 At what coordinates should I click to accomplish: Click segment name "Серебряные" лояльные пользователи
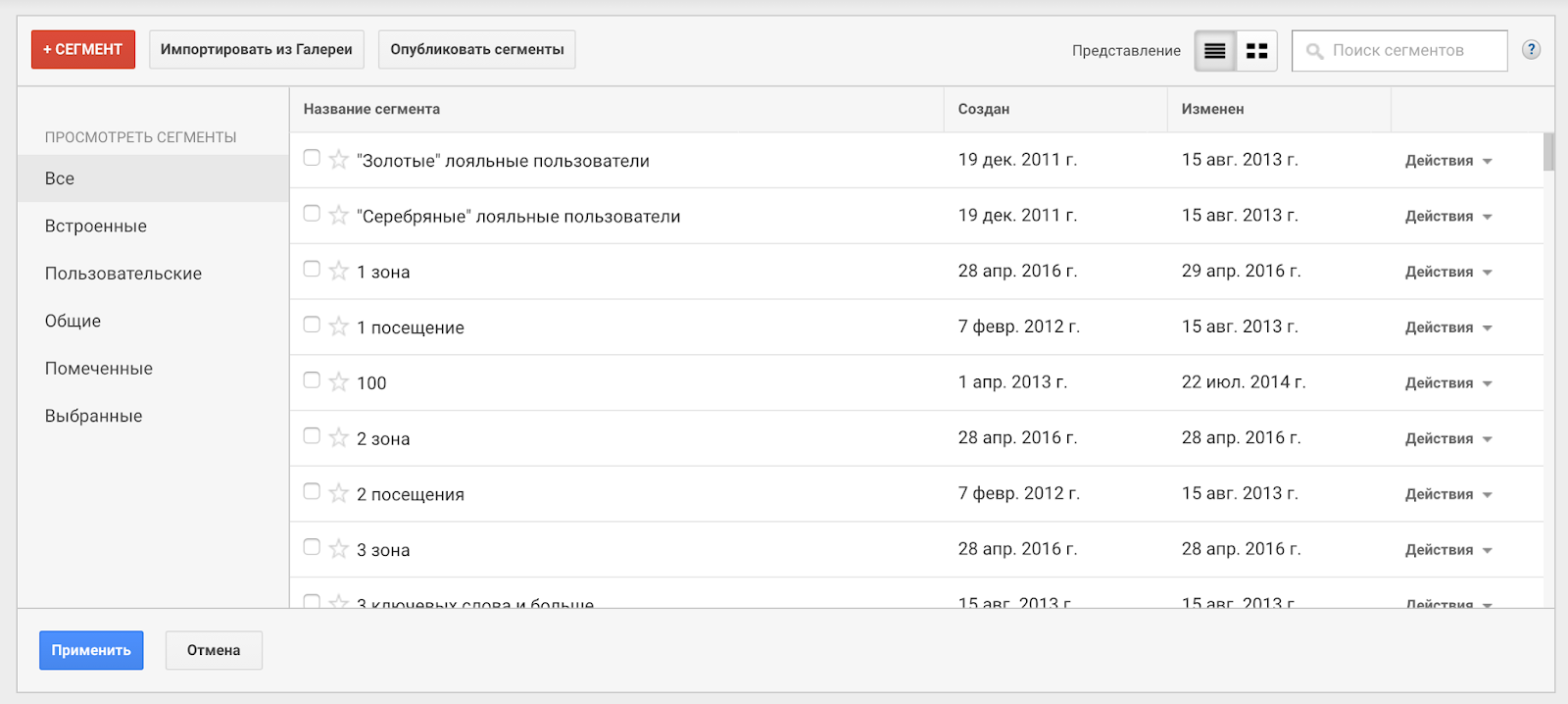518,217
